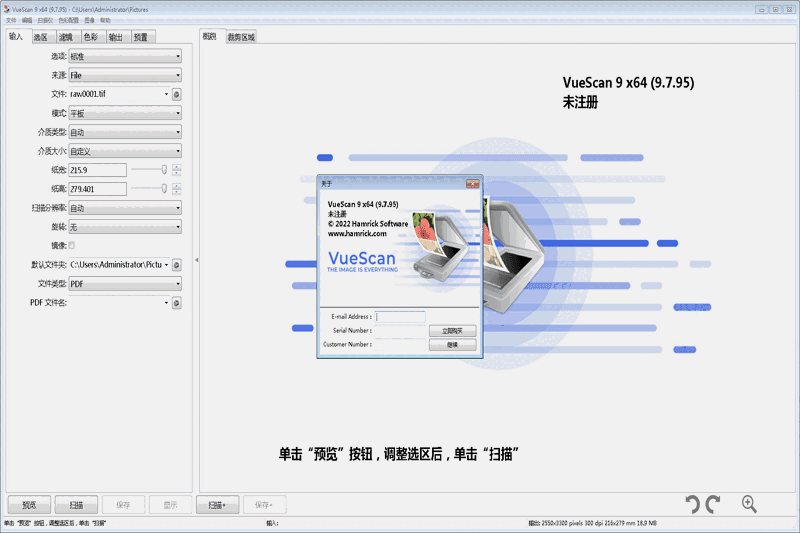
Task: Browse for file next to raw0001.tif
Action: [x=177, y=94]
